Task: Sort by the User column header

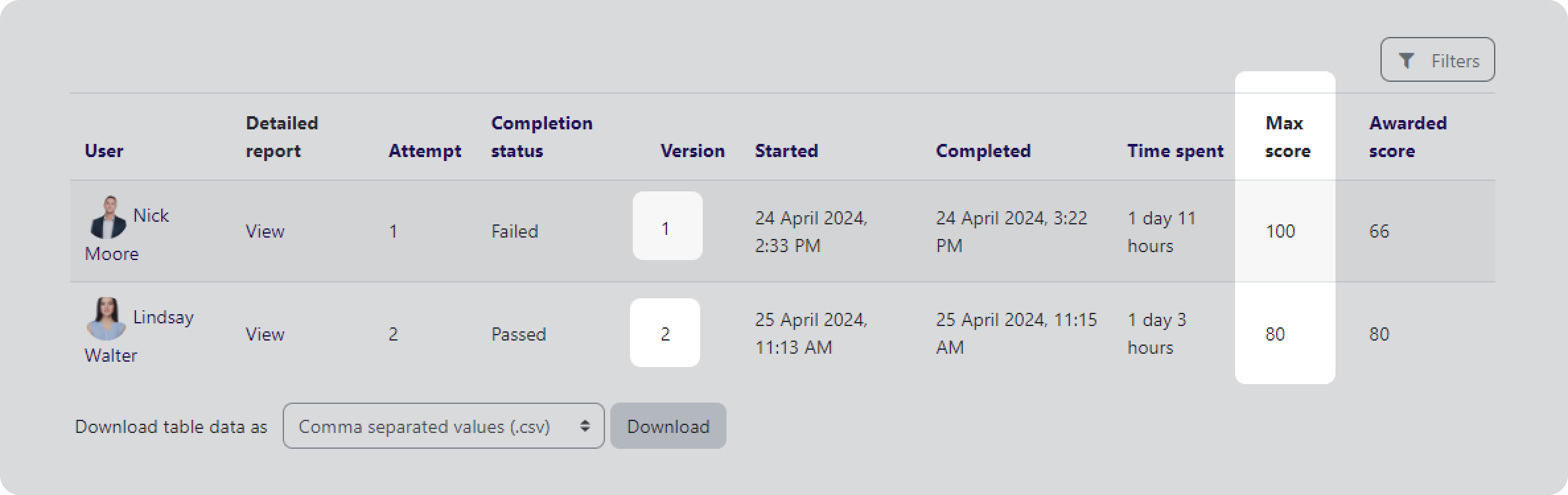Action: 104,151
